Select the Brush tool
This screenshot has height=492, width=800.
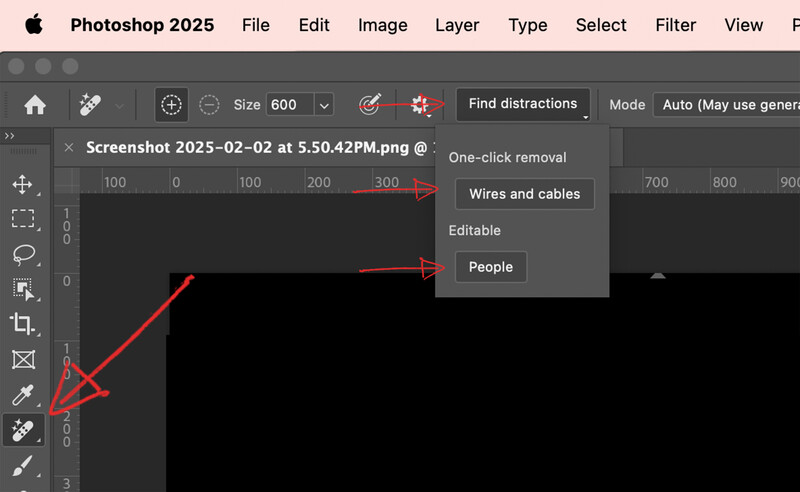pos(23,465)
